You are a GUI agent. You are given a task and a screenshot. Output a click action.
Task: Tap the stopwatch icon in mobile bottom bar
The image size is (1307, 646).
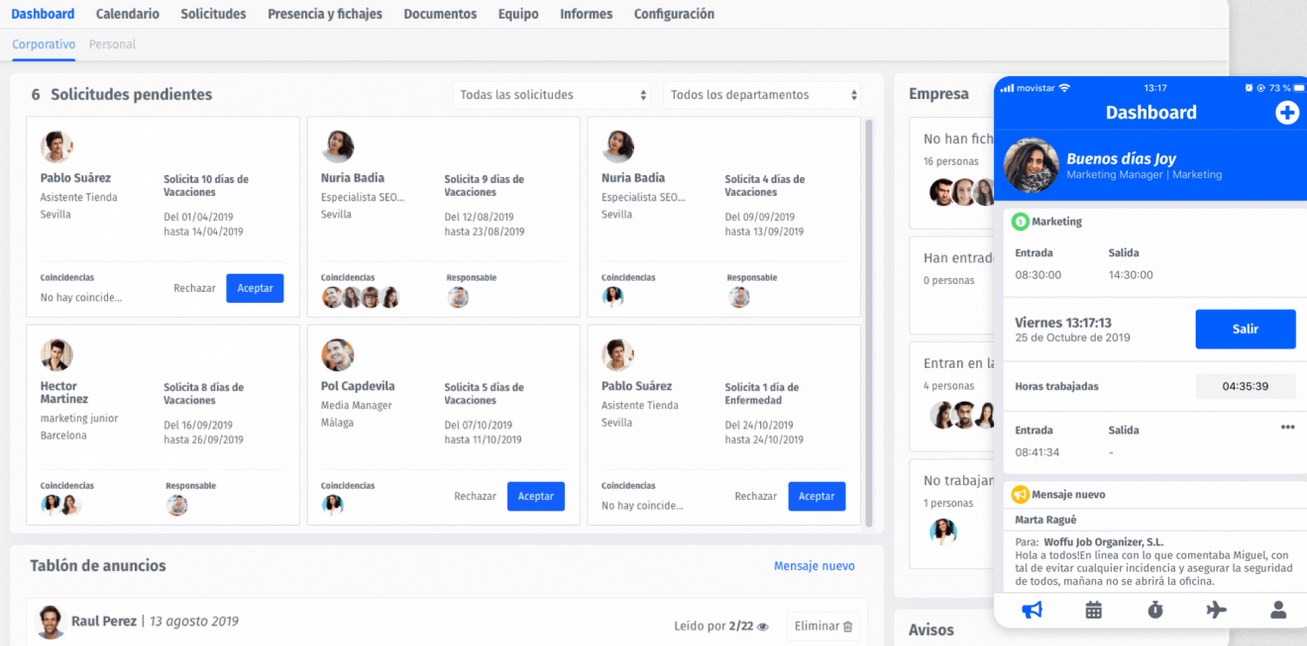1155,610
